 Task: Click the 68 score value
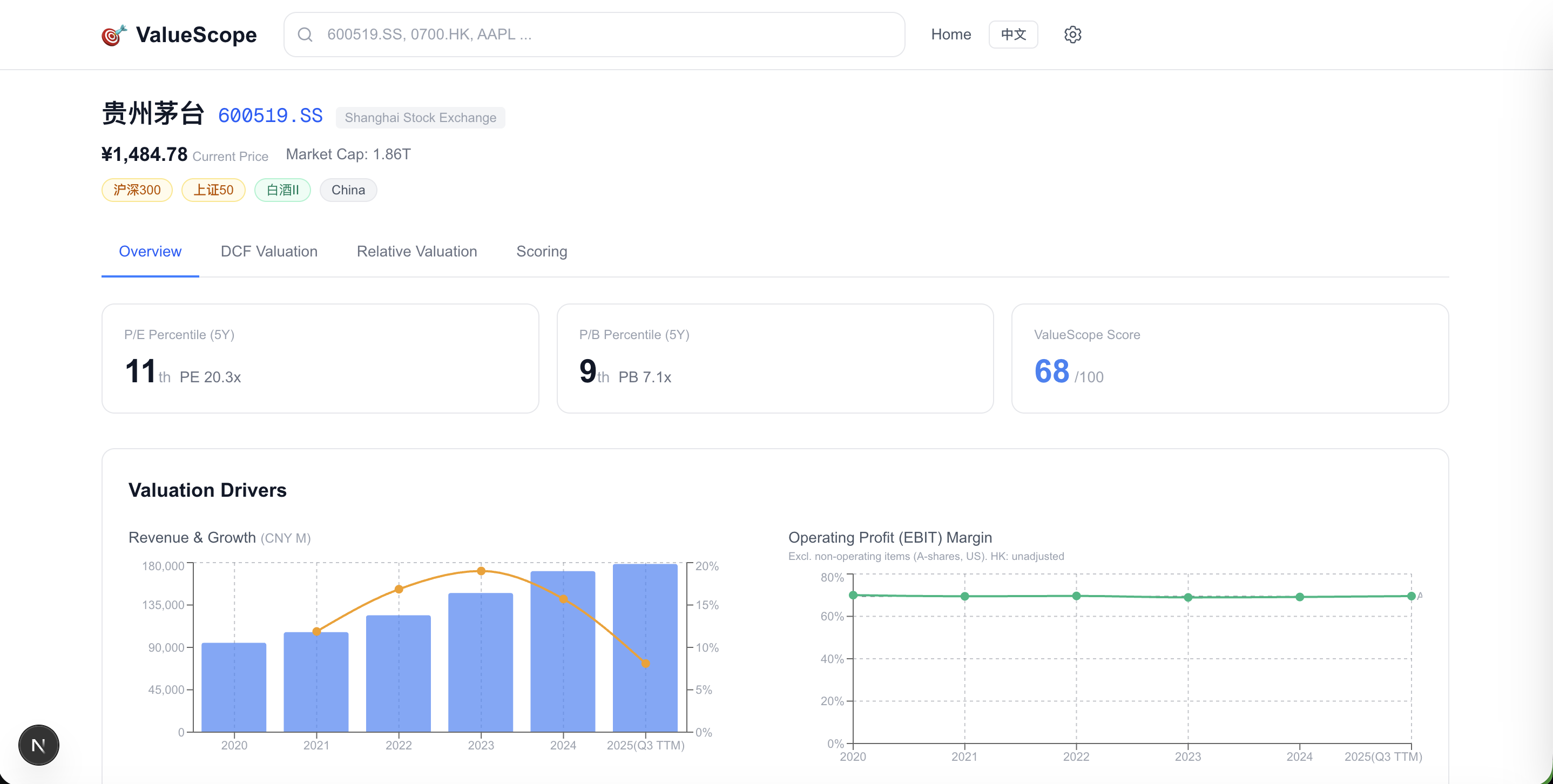[1051, 370]
